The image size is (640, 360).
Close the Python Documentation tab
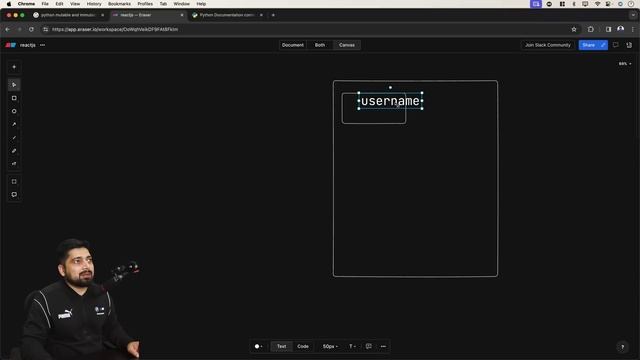click(261, 15)
